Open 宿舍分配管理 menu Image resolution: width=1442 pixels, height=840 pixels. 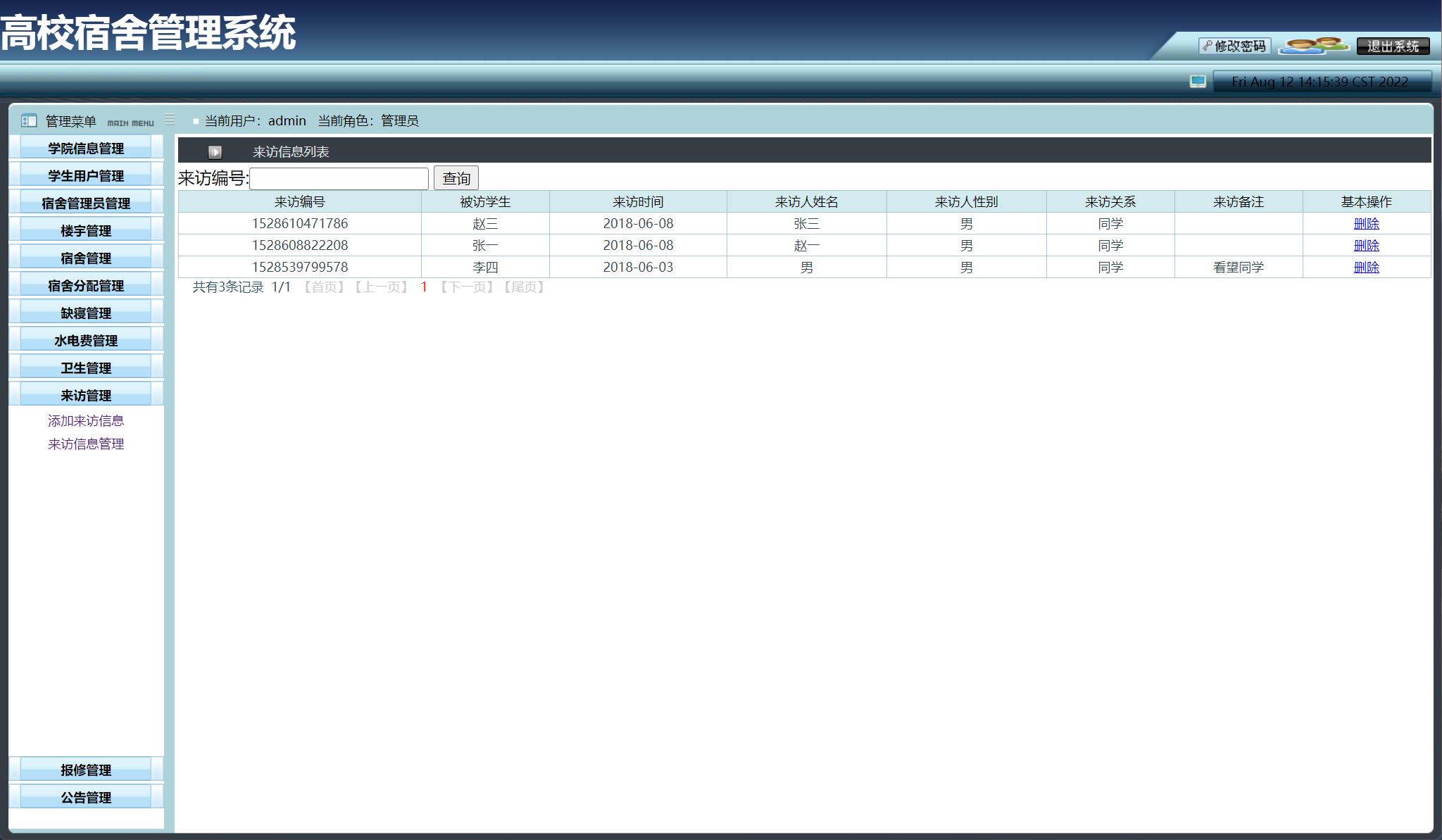coord(86,285)
